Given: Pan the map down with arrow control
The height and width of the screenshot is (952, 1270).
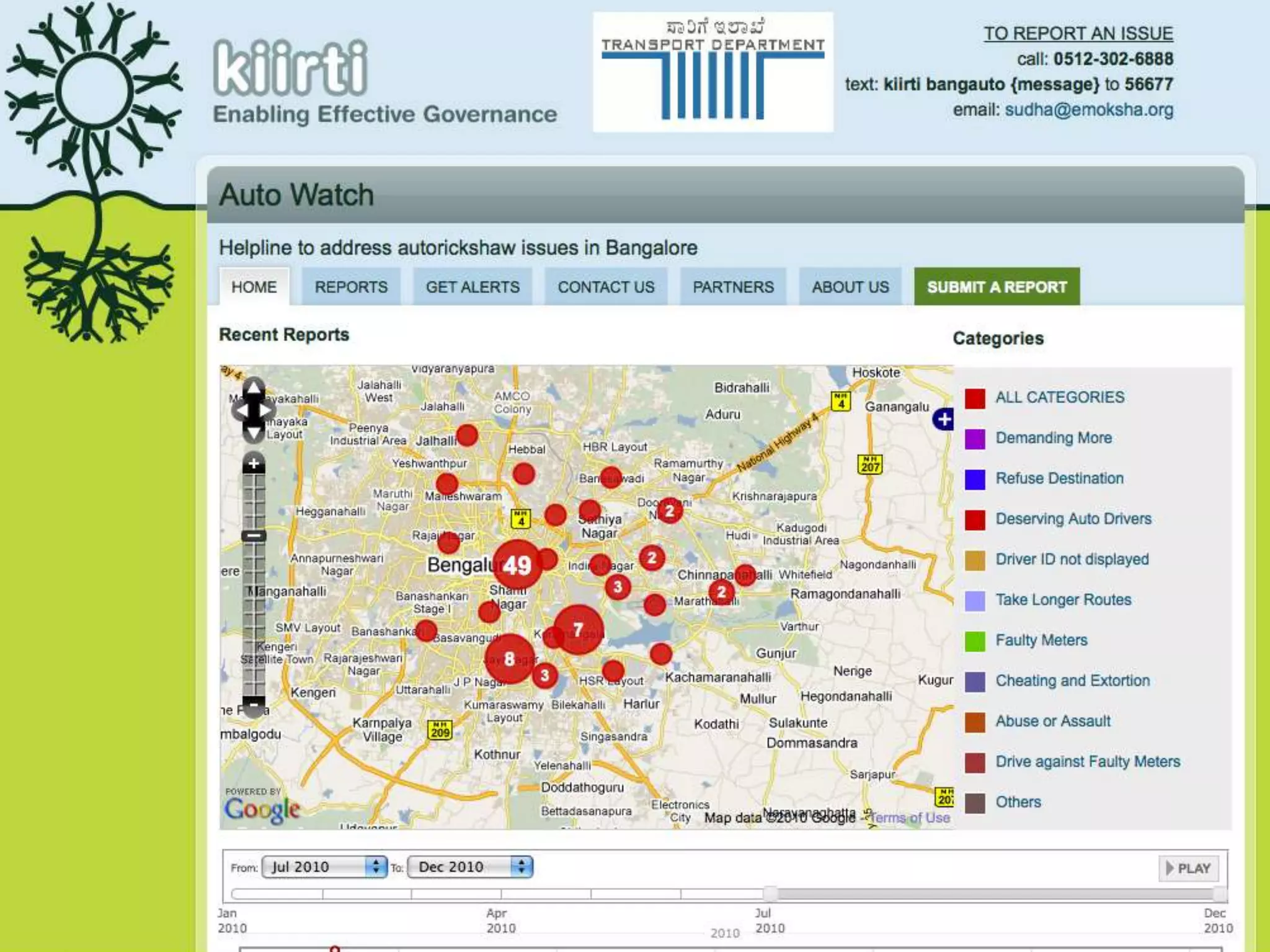Looking at the screenshot, I should click(253, 432).
